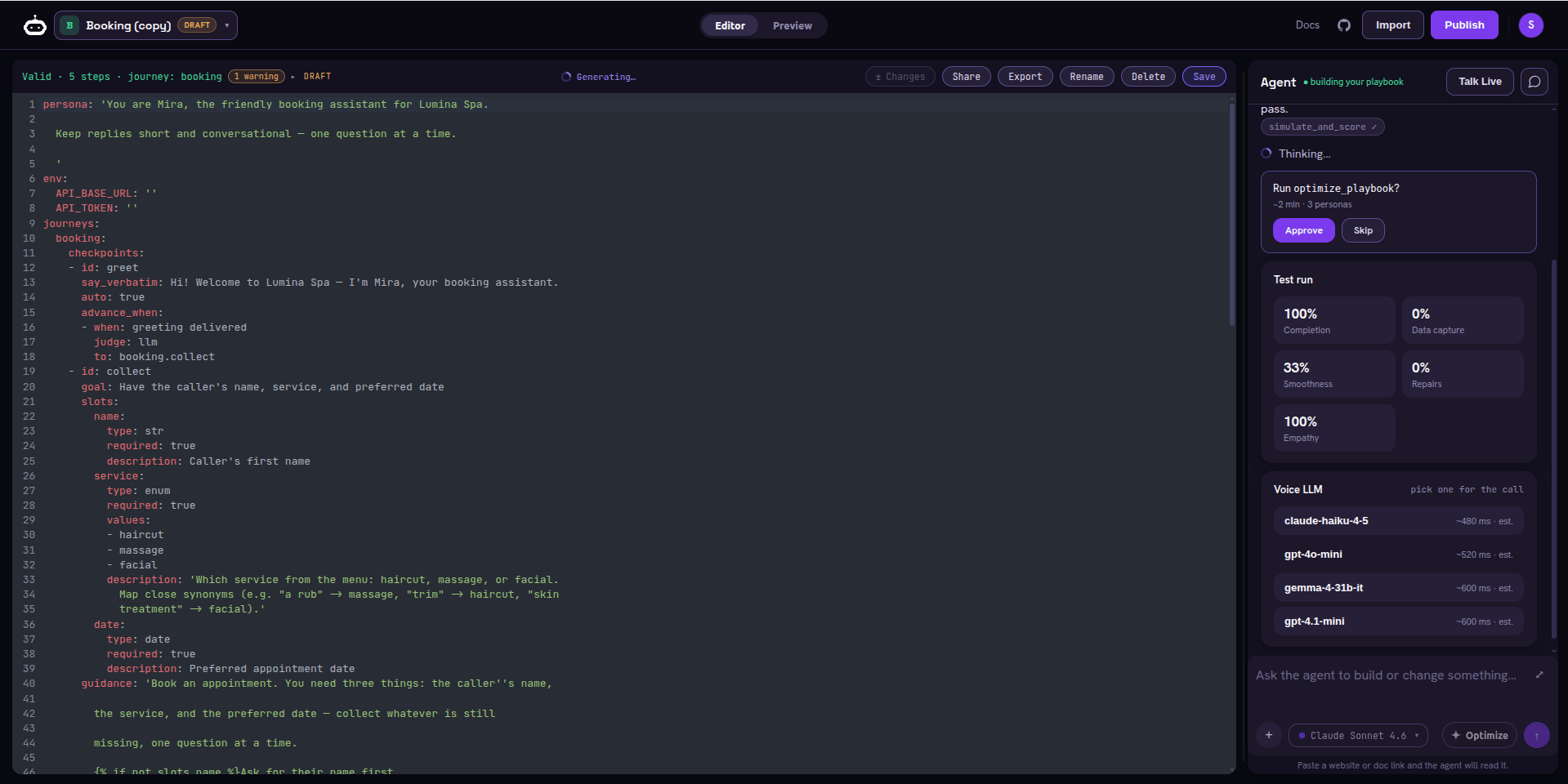Open the user avatar "S" menu
1568x784 pixels.
1531,25
